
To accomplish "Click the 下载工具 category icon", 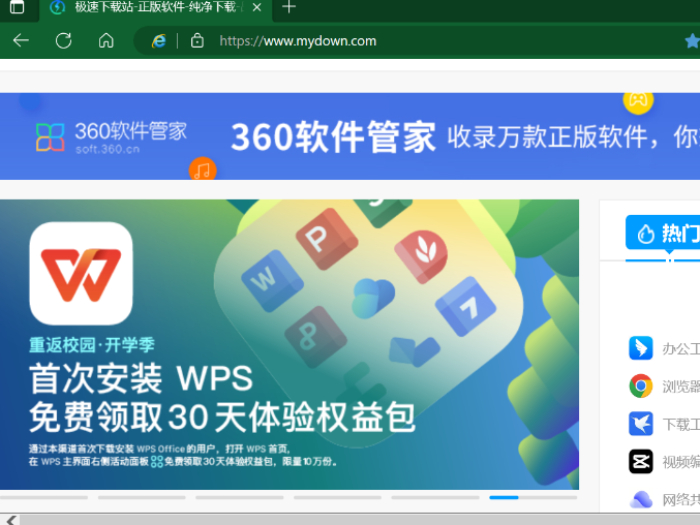I will tap(641, 424).
